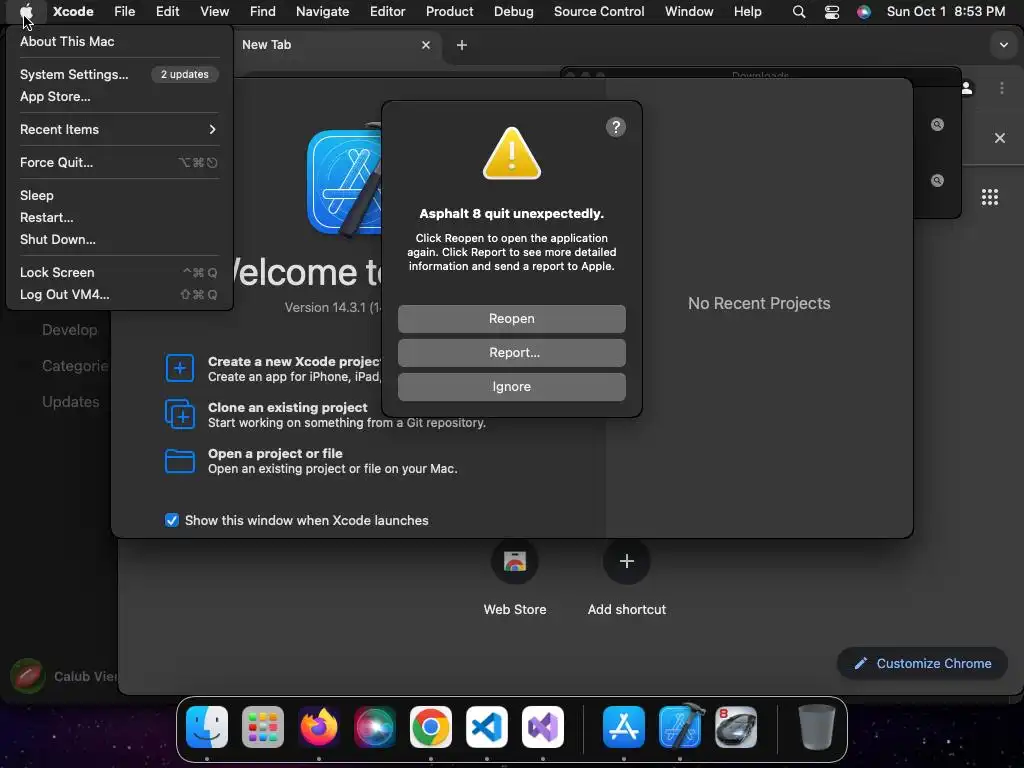This screenshot has height=768, width=1024.
Task: Open the View menu in menu bar
Action: click(x=214, y=12)
